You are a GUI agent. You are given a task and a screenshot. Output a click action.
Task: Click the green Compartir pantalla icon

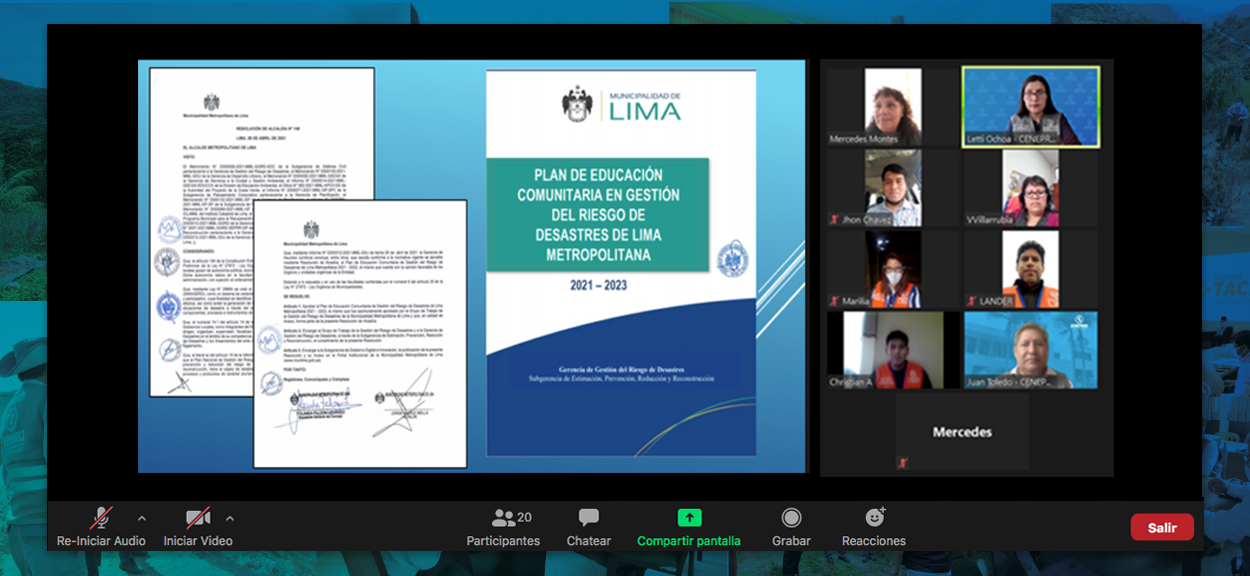(x=689, y=518)
